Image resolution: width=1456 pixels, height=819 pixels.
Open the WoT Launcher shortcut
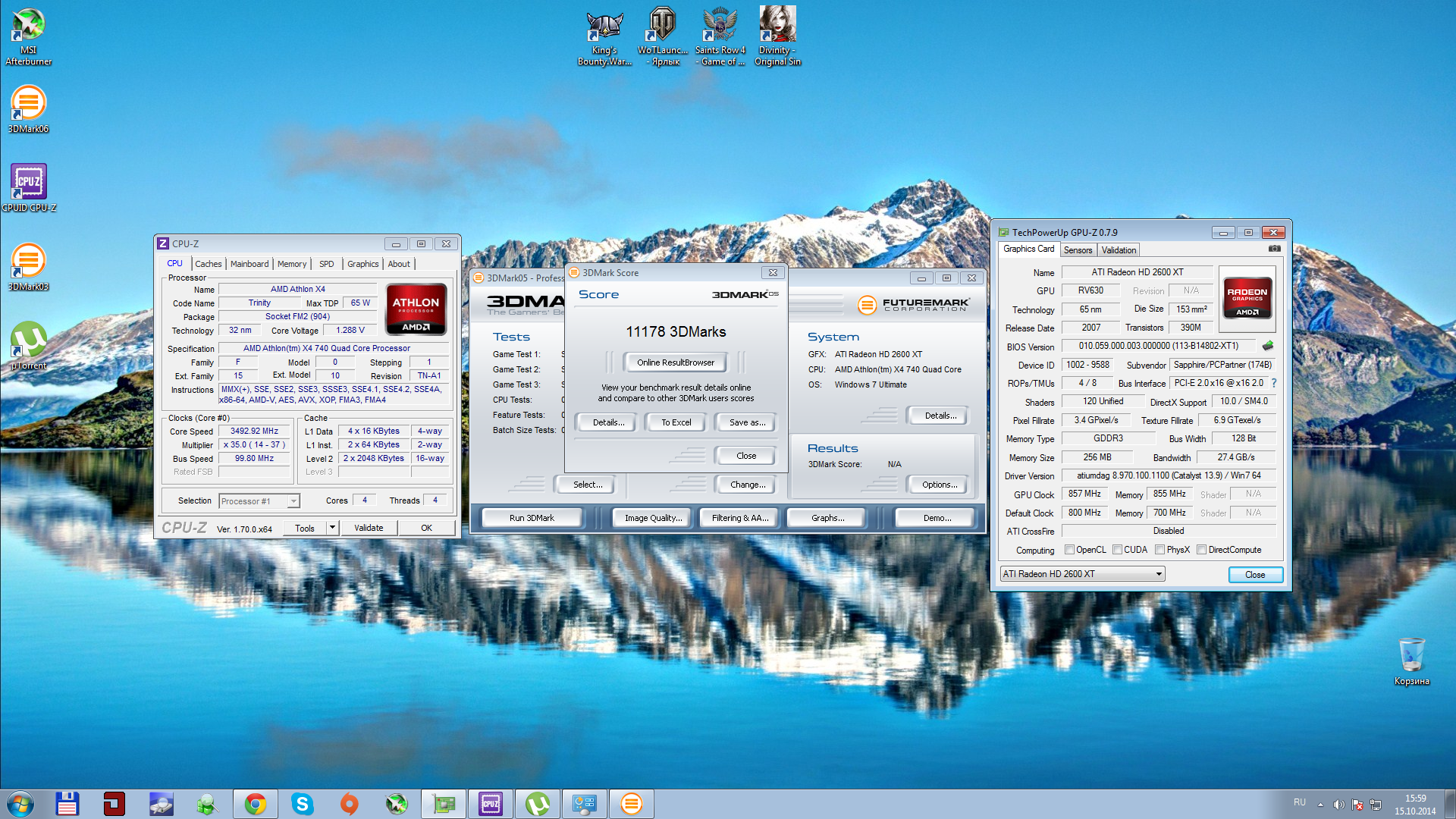(x=662, y=36)
